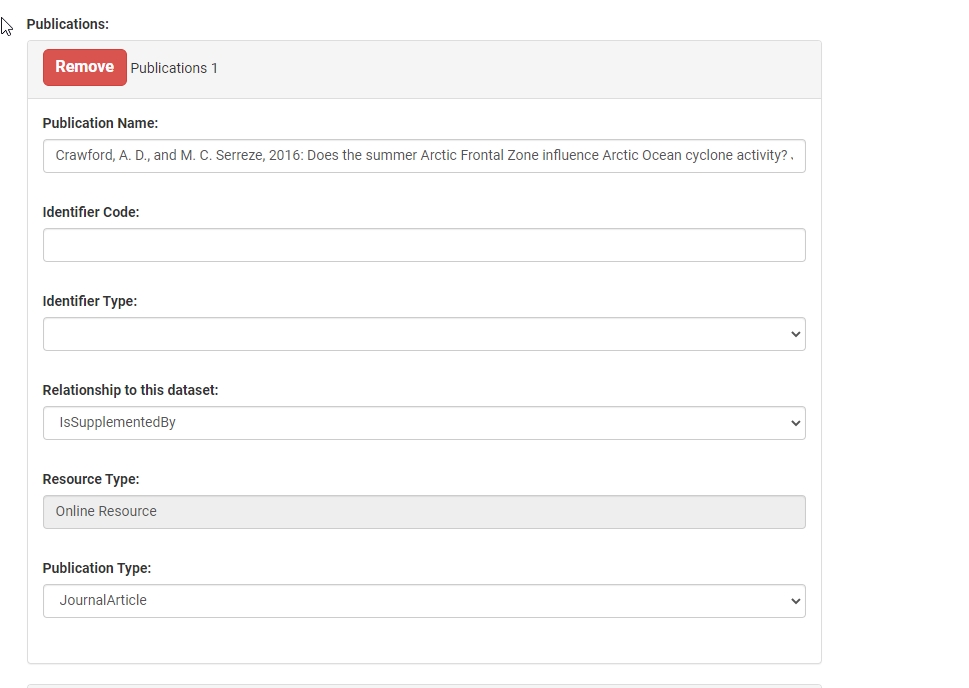Image resolution: width=969 pixels, height=688 pixels.
Task: Click the Publication Type label
Action: (97, 568)
